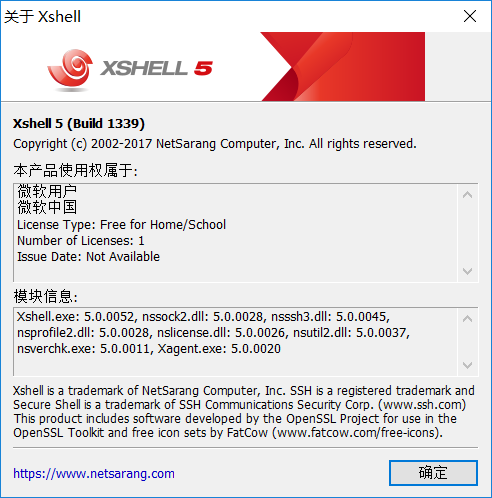Click scroll-up arrow in module info box
The image size is (492, 498).
click(468, 319)
